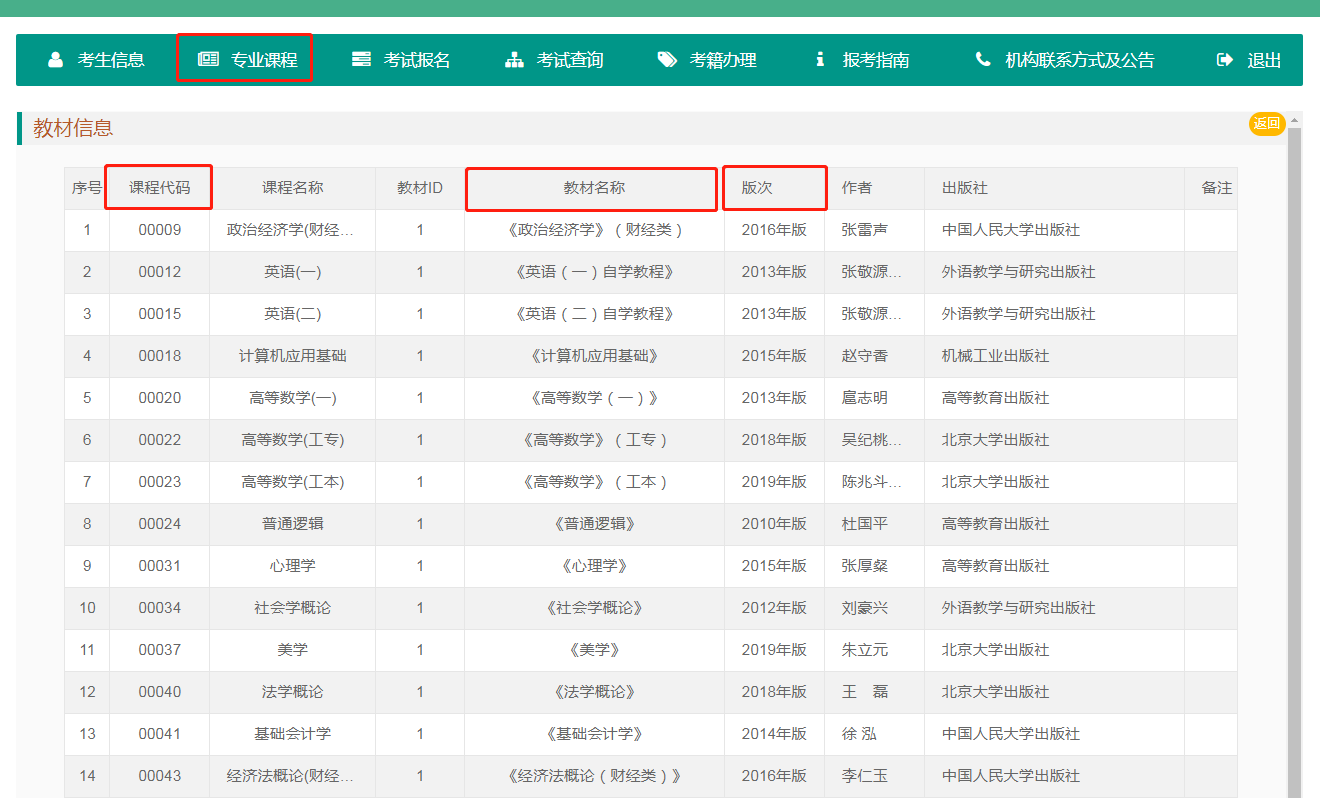Click 2014年版 edition cell
This screenshot has height=798, width=1320.
point(774,734)
